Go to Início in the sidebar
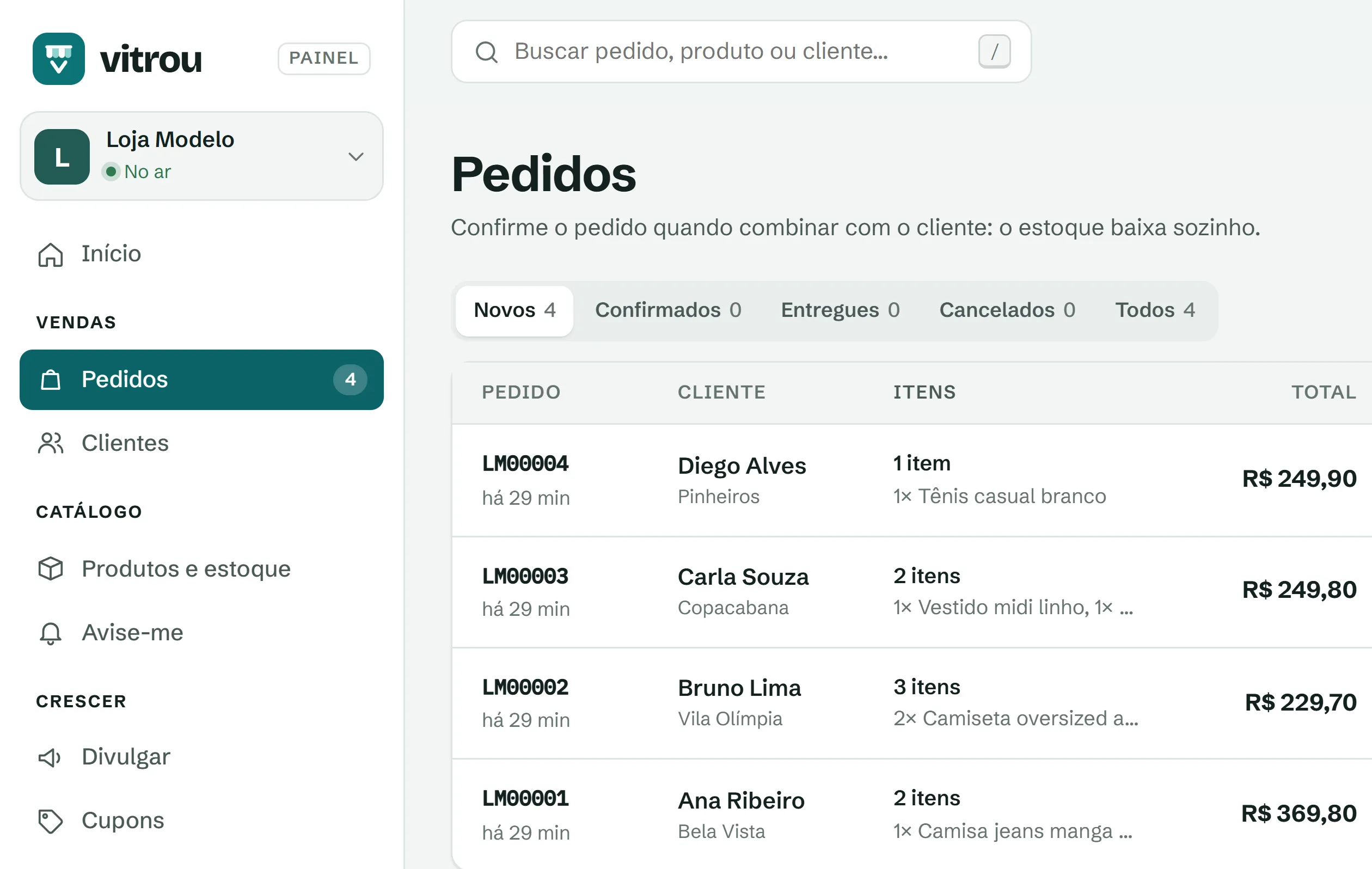Screen dimensions: 1372x869 pos(201,254)
